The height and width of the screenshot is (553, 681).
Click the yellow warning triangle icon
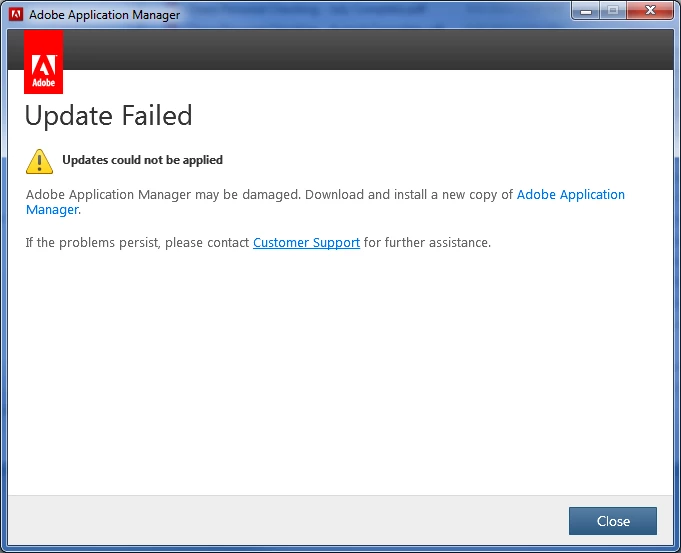point(40,161)
